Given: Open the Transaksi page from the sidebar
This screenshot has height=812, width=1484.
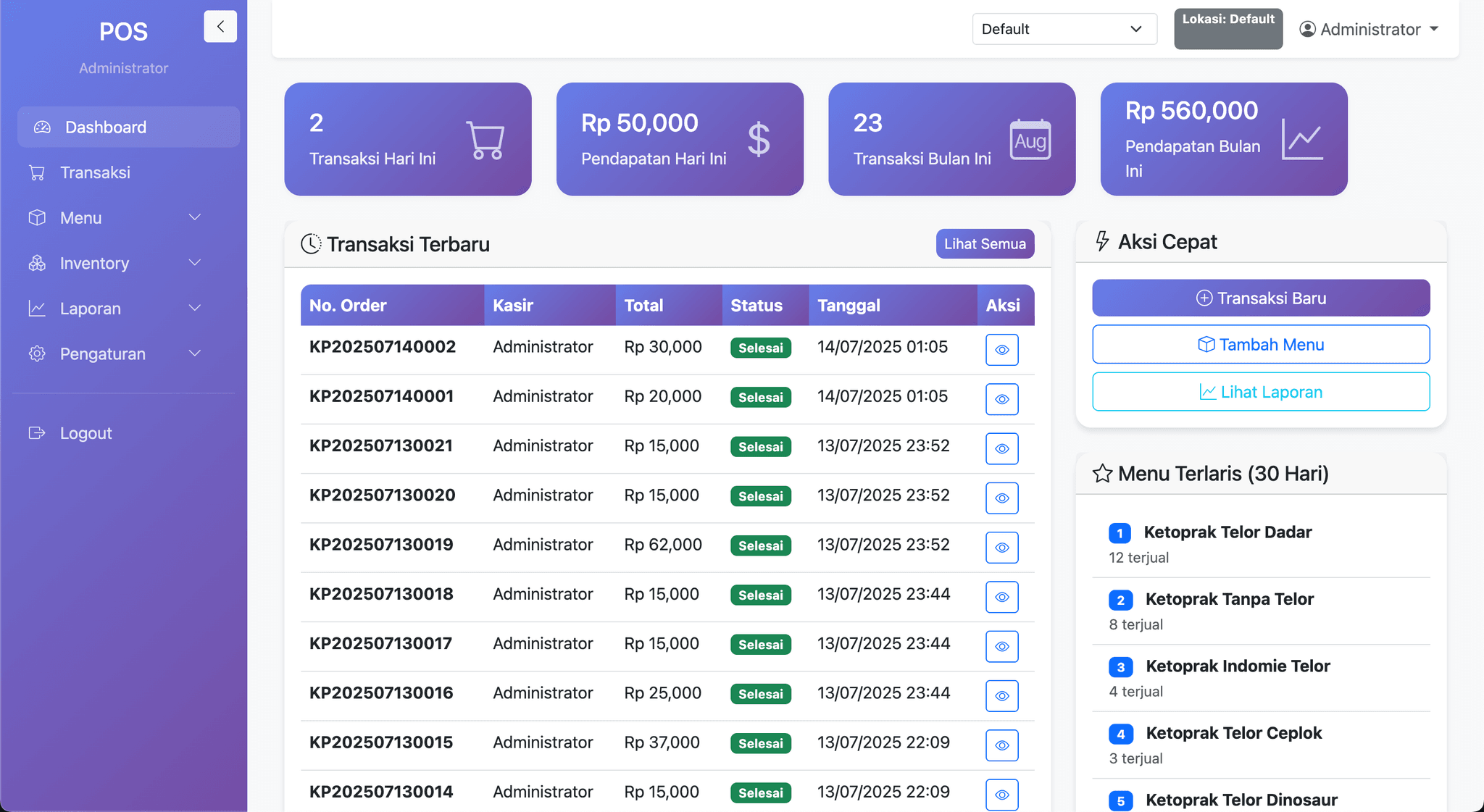Looking at the screenshot, I should click(x=95, y=172).
